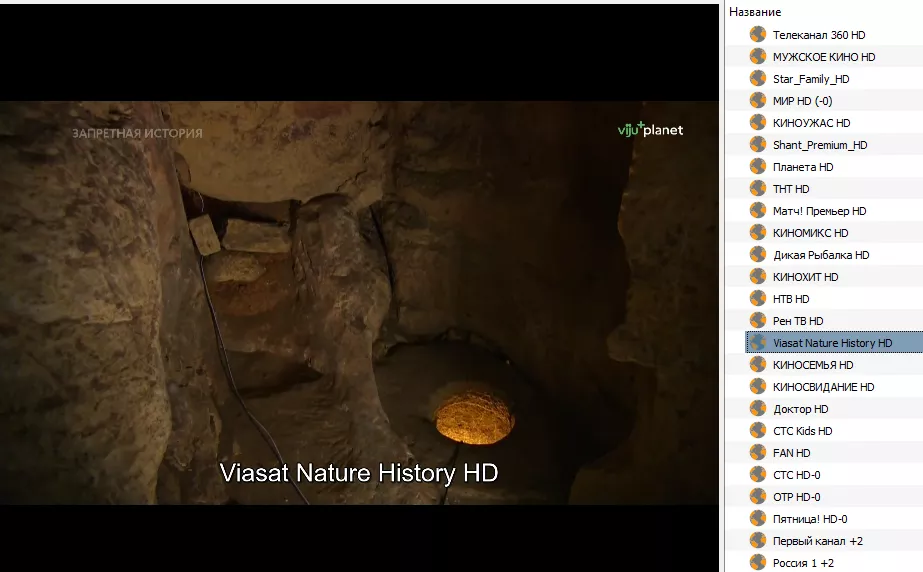Switch to Планета HD channel
This screenshot has height=572, width=923.
(x=803, y=167)
